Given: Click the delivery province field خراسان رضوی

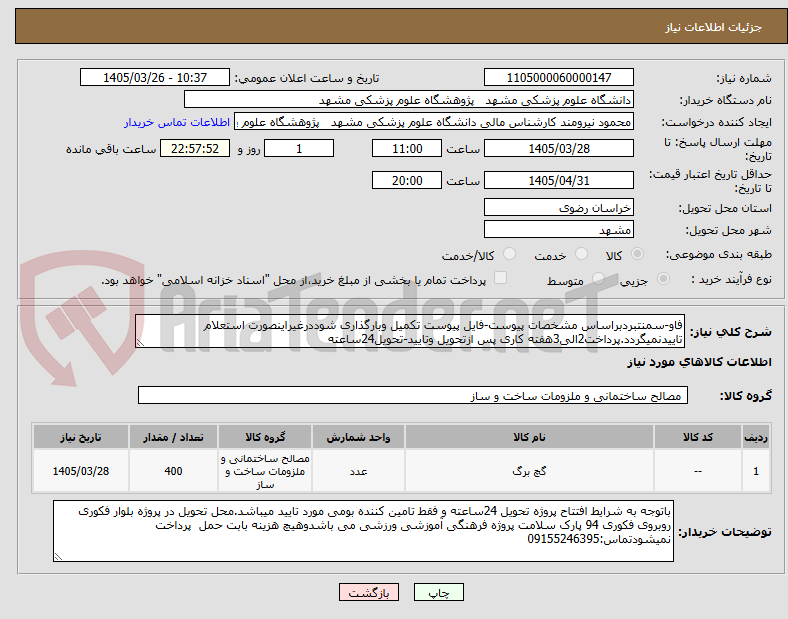Looking at the screenshot, I should pyautogui.click(x=559, y=208).
